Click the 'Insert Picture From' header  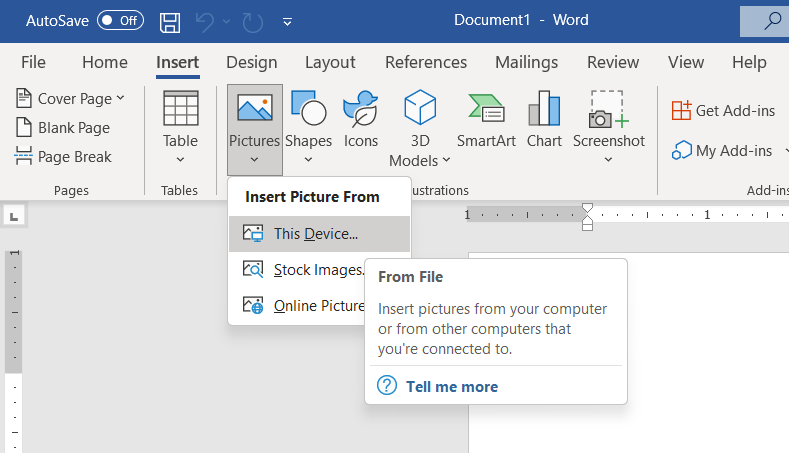coord(312,197)
